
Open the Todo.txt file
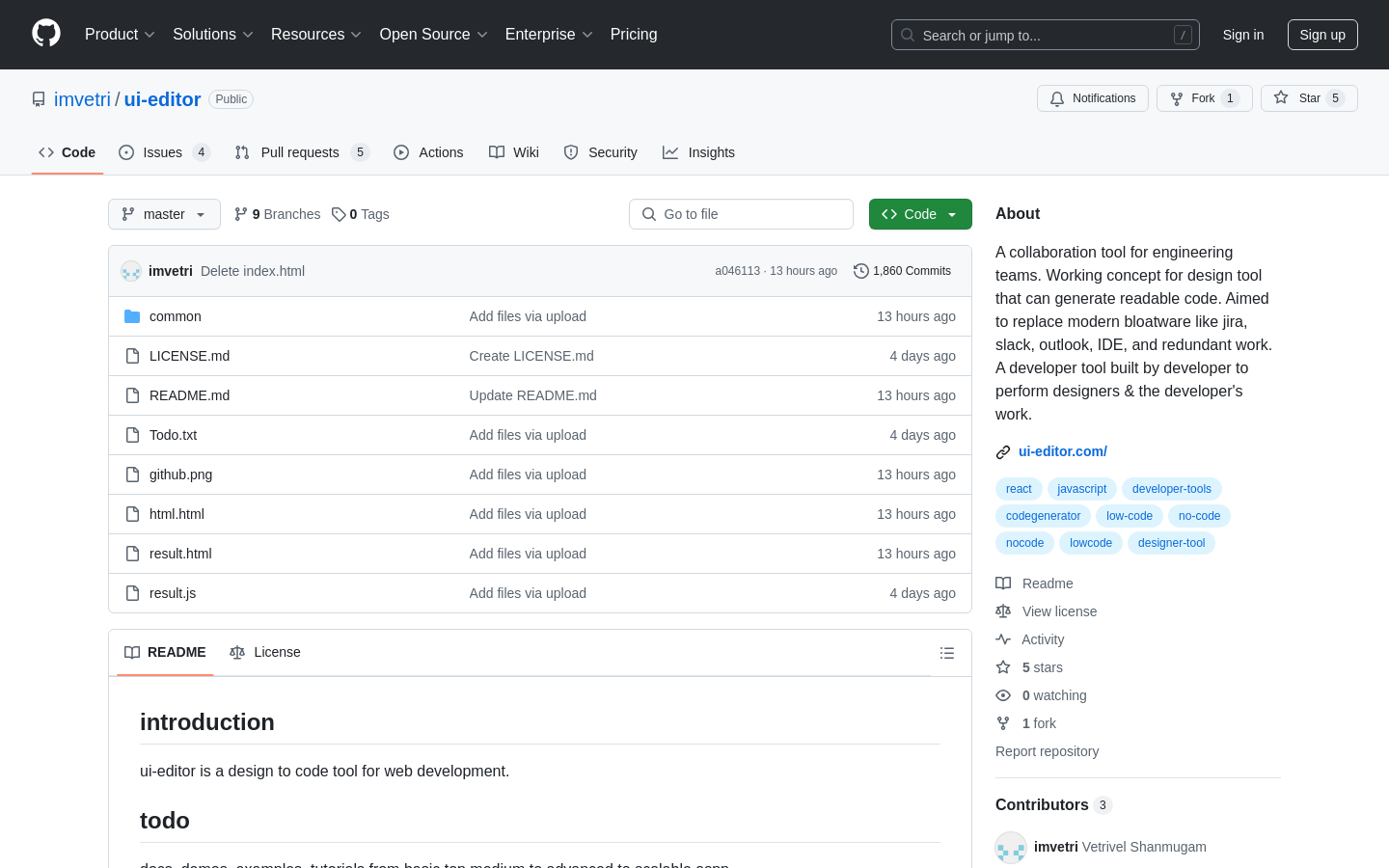(173, 435)
